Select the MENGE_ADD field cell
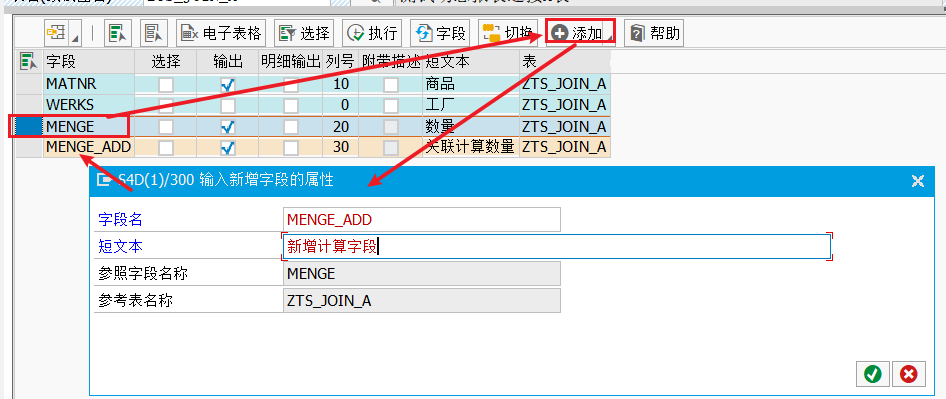This screenshot has width=946, height=399. [88, 147]
